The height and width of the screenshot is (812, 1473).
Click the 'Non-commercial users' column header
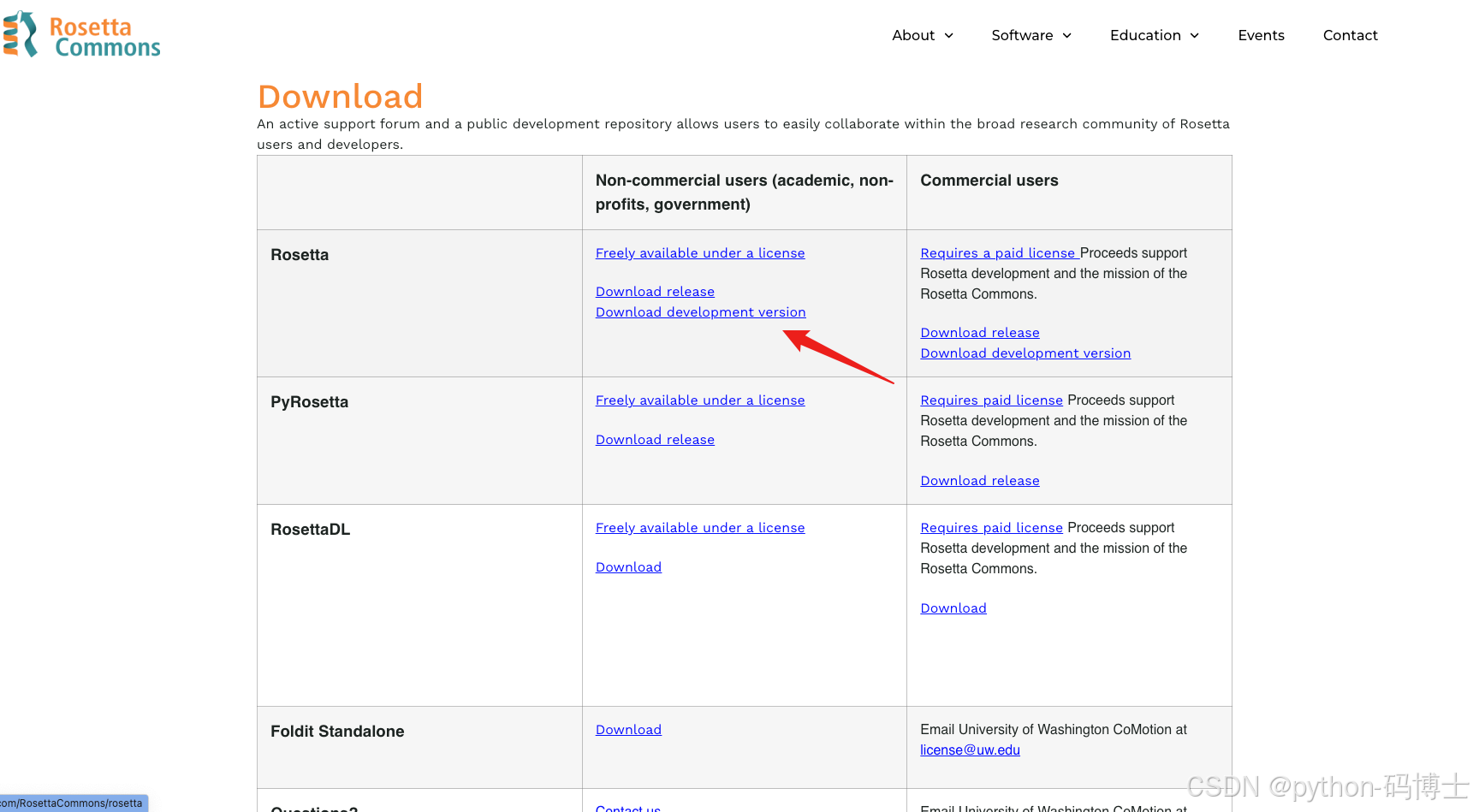coord(745,193)
